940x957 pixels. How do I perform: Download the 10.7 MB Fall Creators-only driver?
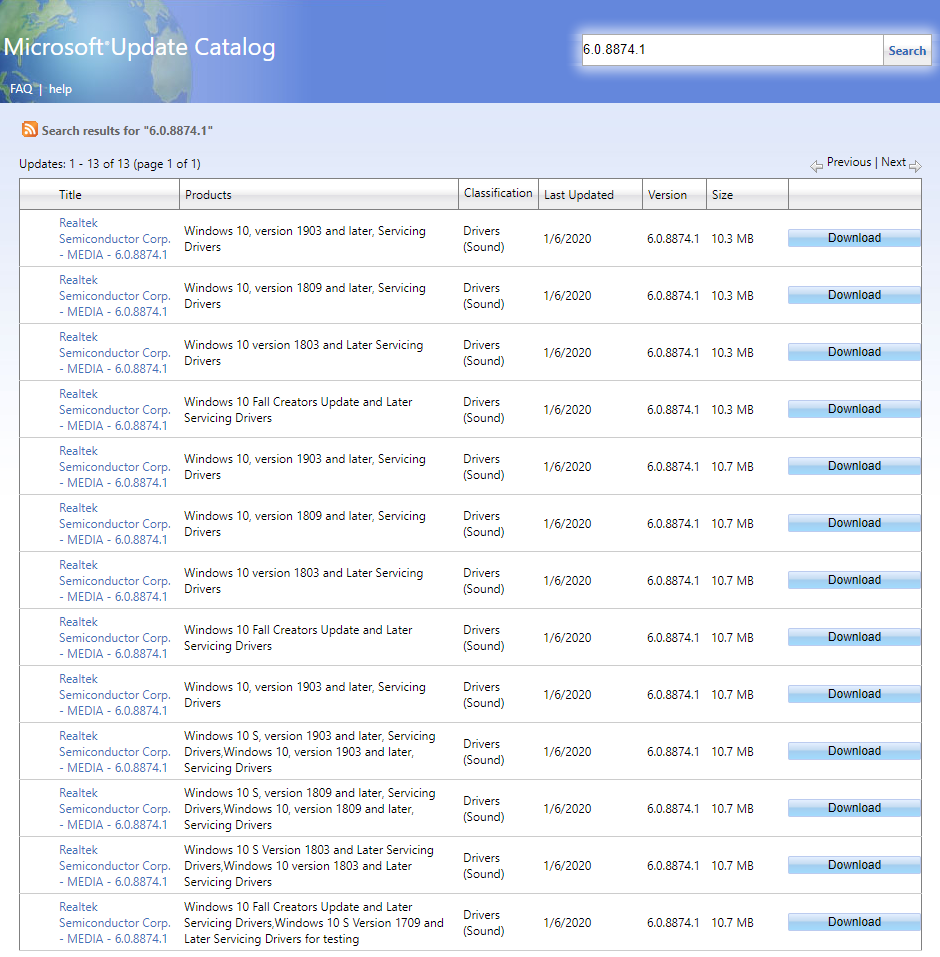pyautogui.click(x=854, y=637)
